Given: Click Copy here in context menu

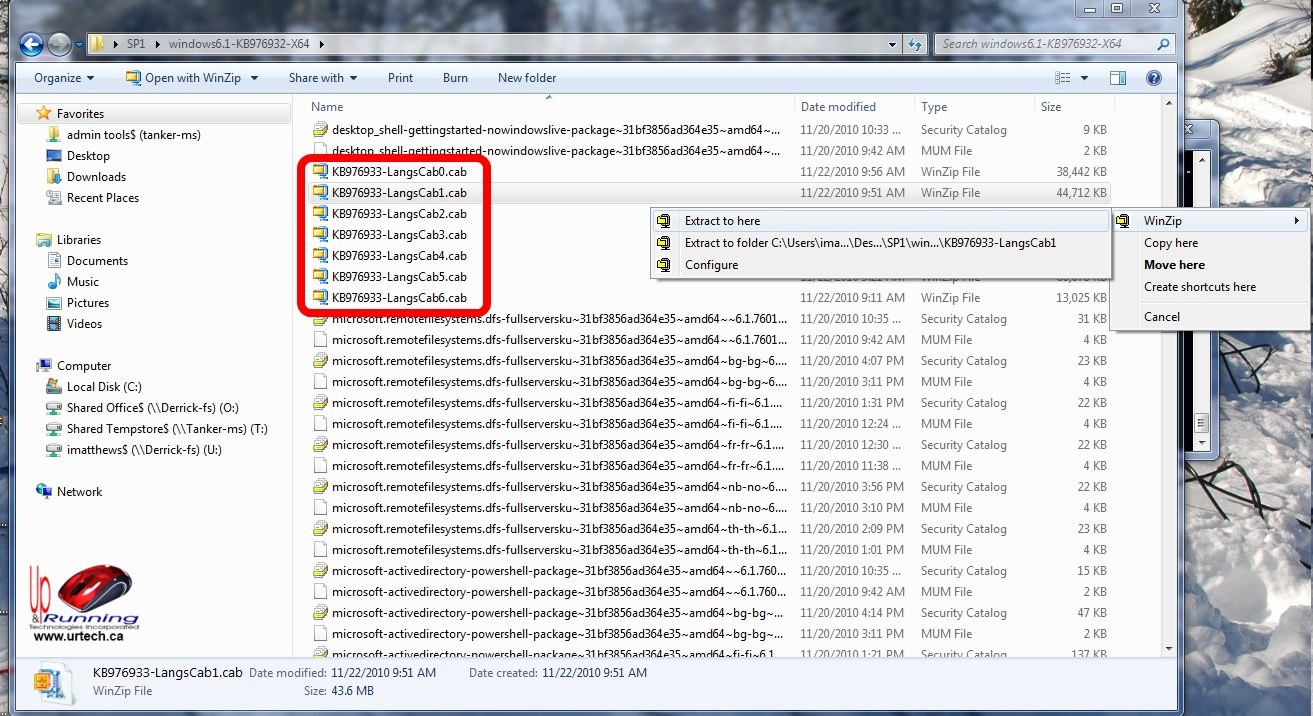Looking at the screenshot, I should coord(1170,243).
